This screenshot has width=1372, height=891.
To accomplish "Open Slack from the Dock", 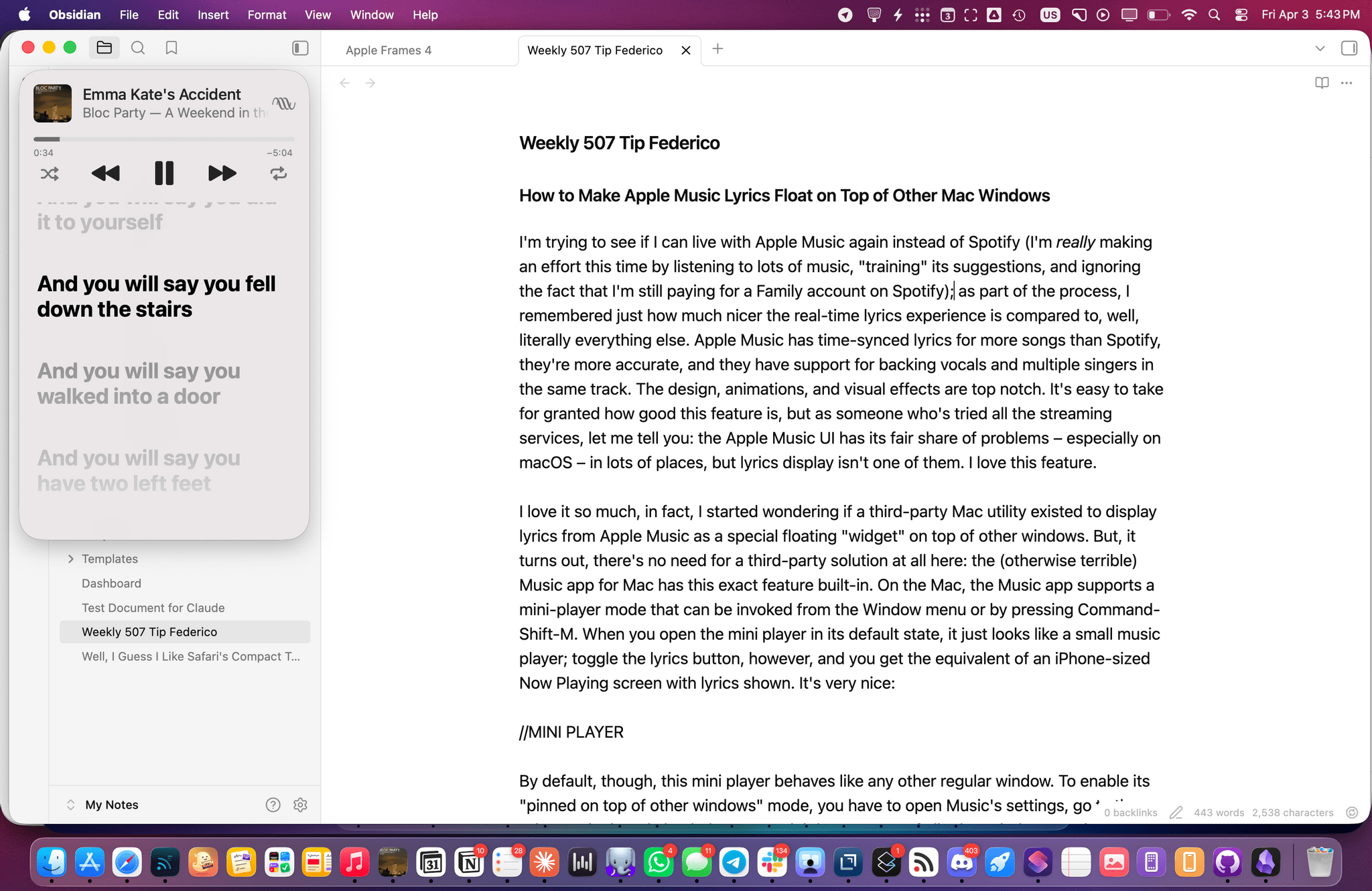I will click(772, 862).
